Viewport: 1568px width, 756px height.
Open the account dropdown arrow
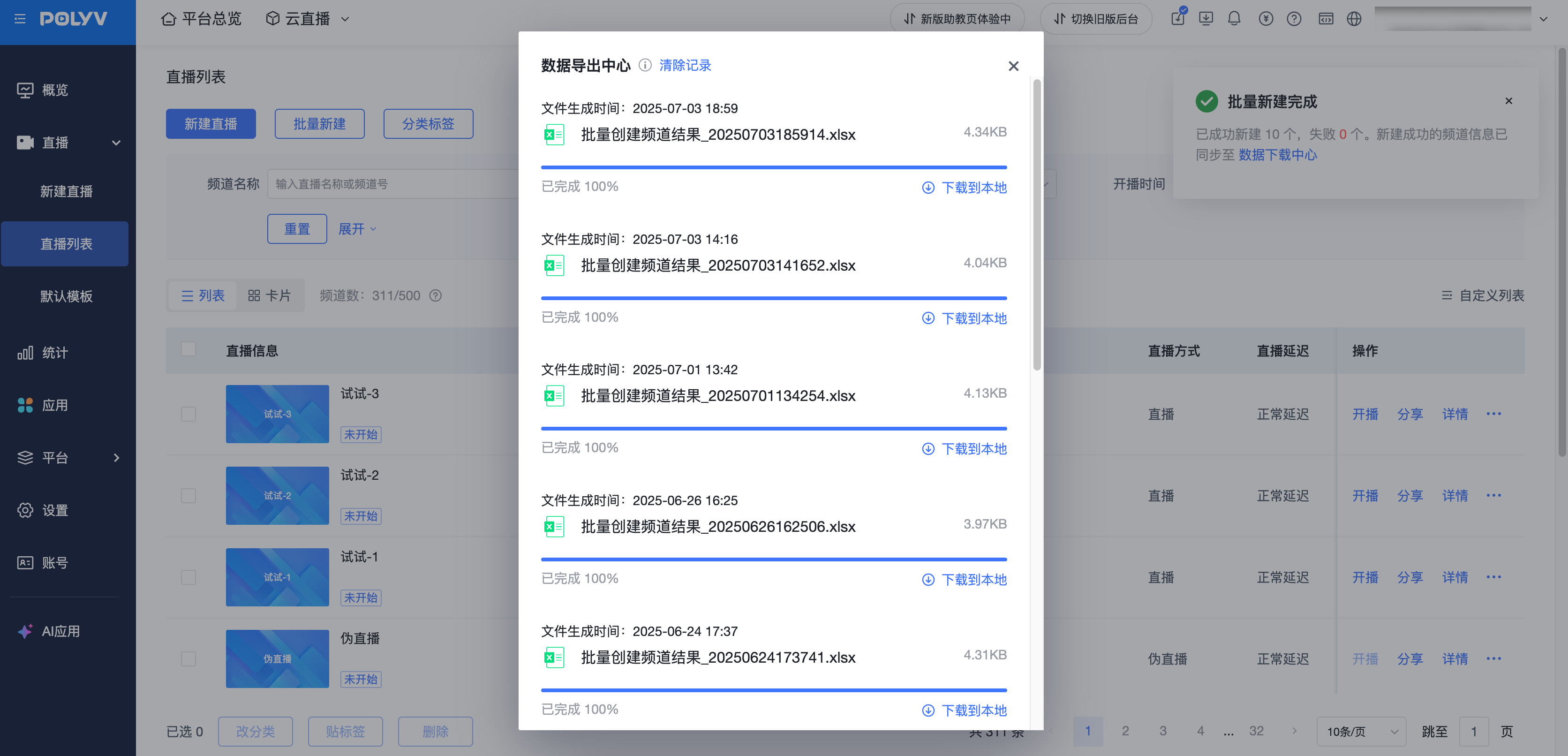click(x=1543, y=19)
